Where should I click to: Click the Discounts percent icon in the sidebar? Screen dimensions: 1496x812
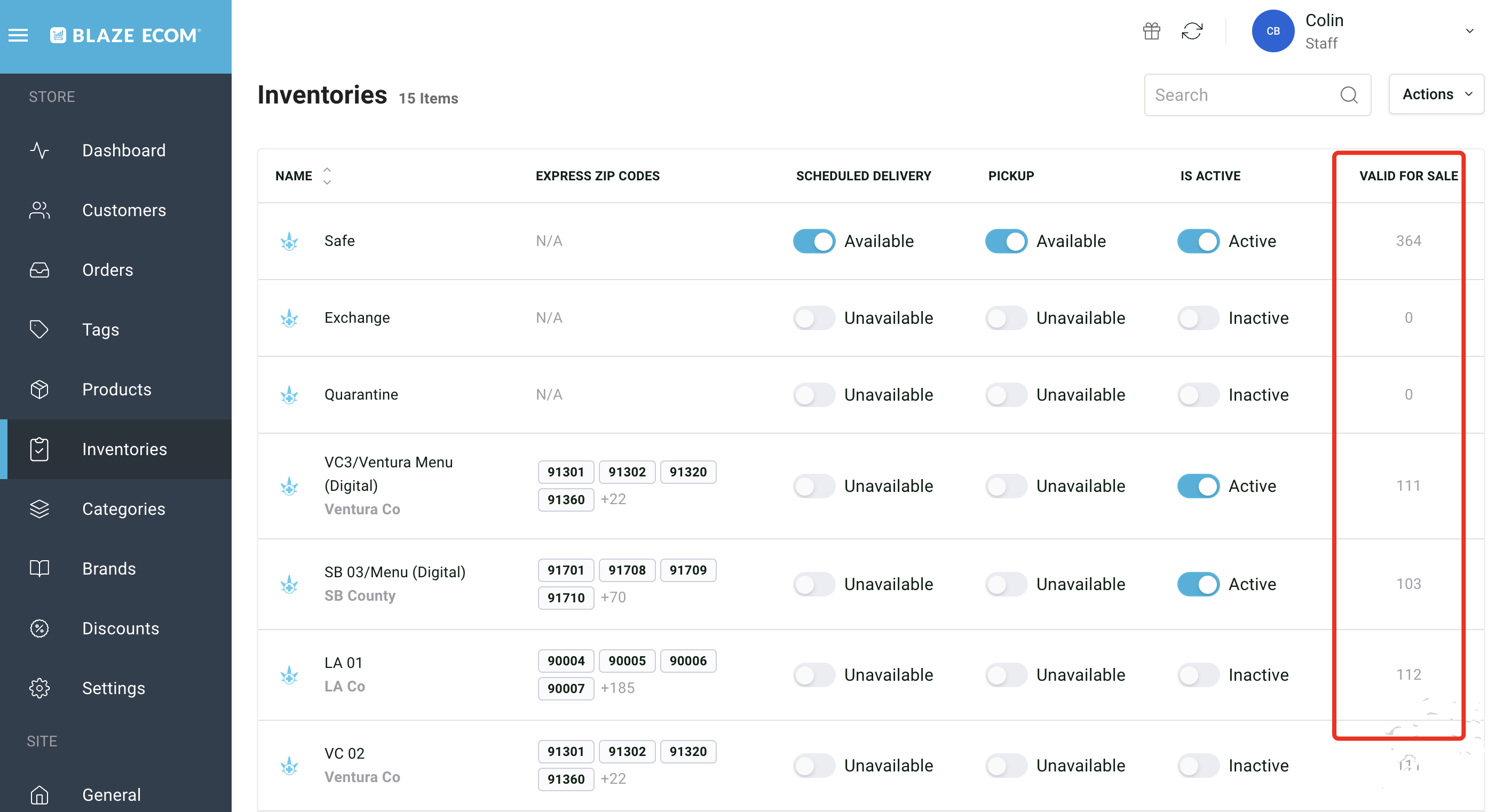pyautogui.click(x=39, y=628)
